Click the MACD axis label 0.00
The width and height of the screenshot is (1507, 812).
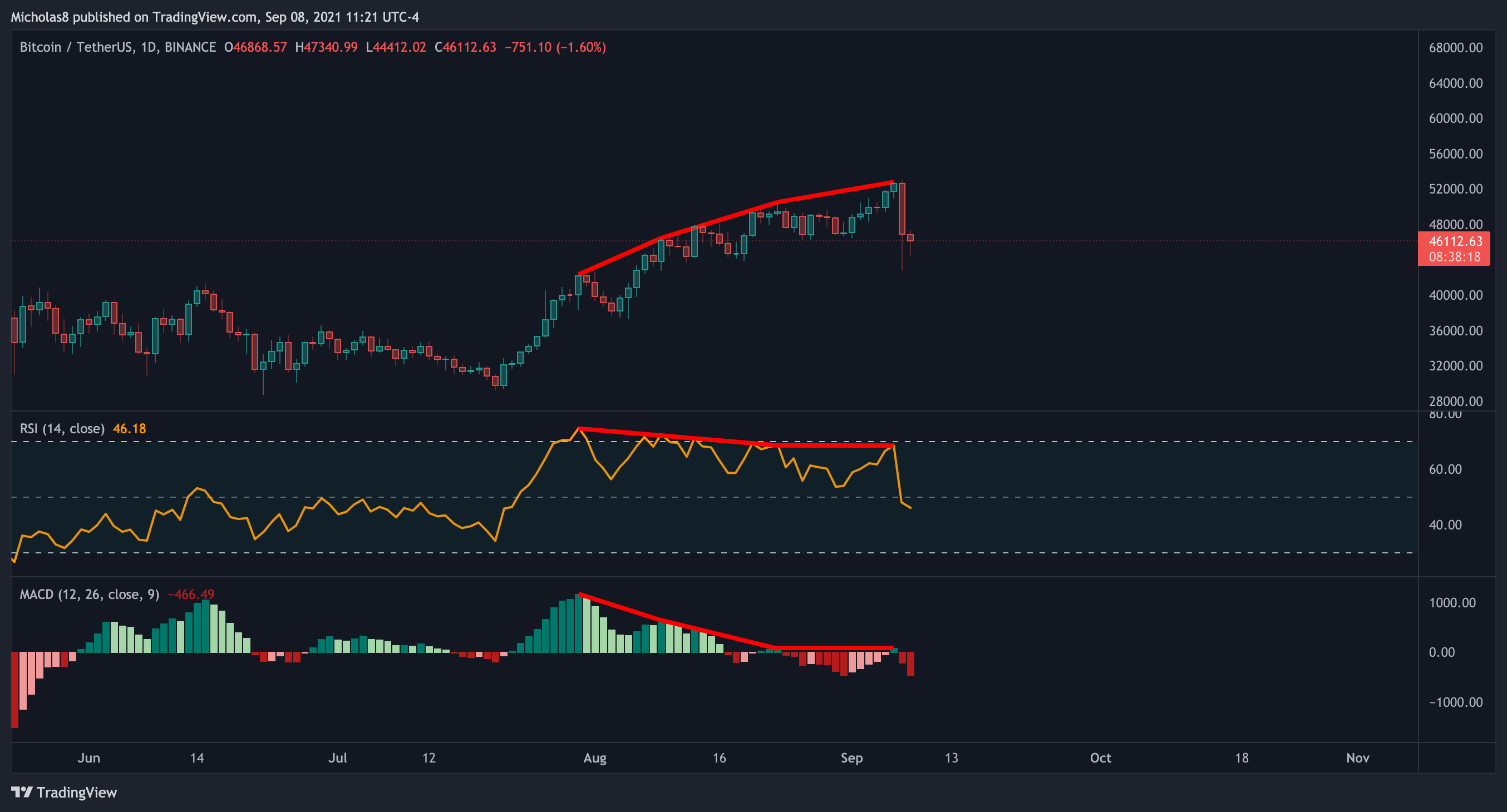pyautogui.click(x=1441, y=652)
